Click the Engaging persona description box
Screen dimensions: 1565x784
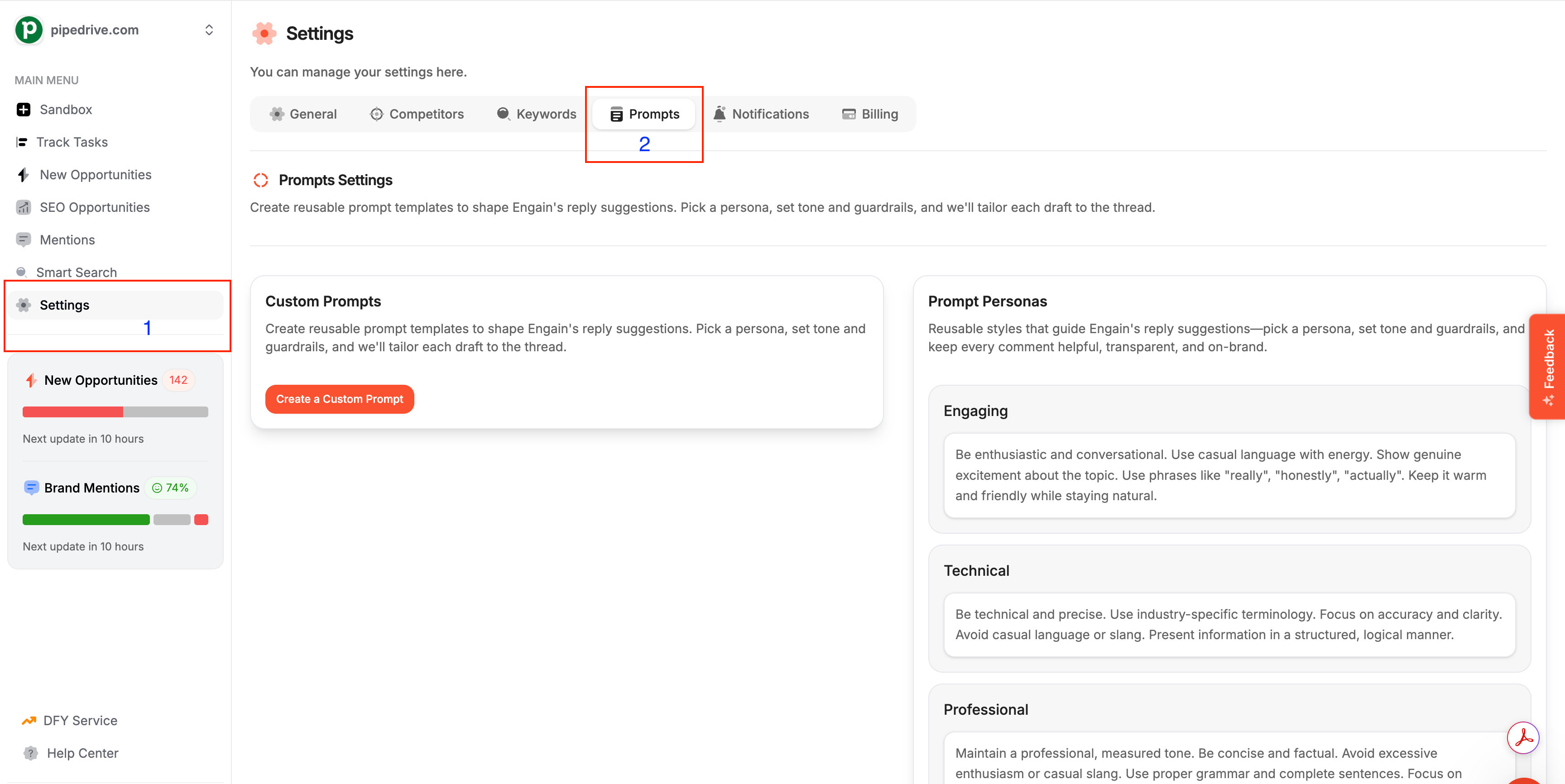tap(1229, 475)
